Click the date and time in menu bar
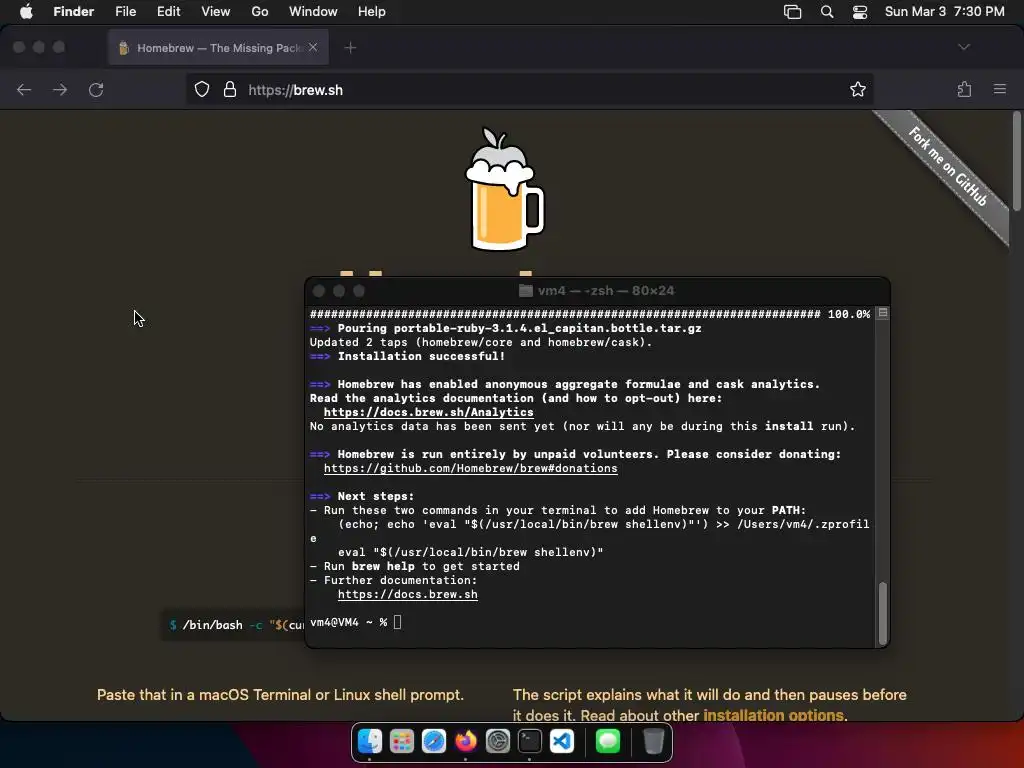 pos(944,12)
